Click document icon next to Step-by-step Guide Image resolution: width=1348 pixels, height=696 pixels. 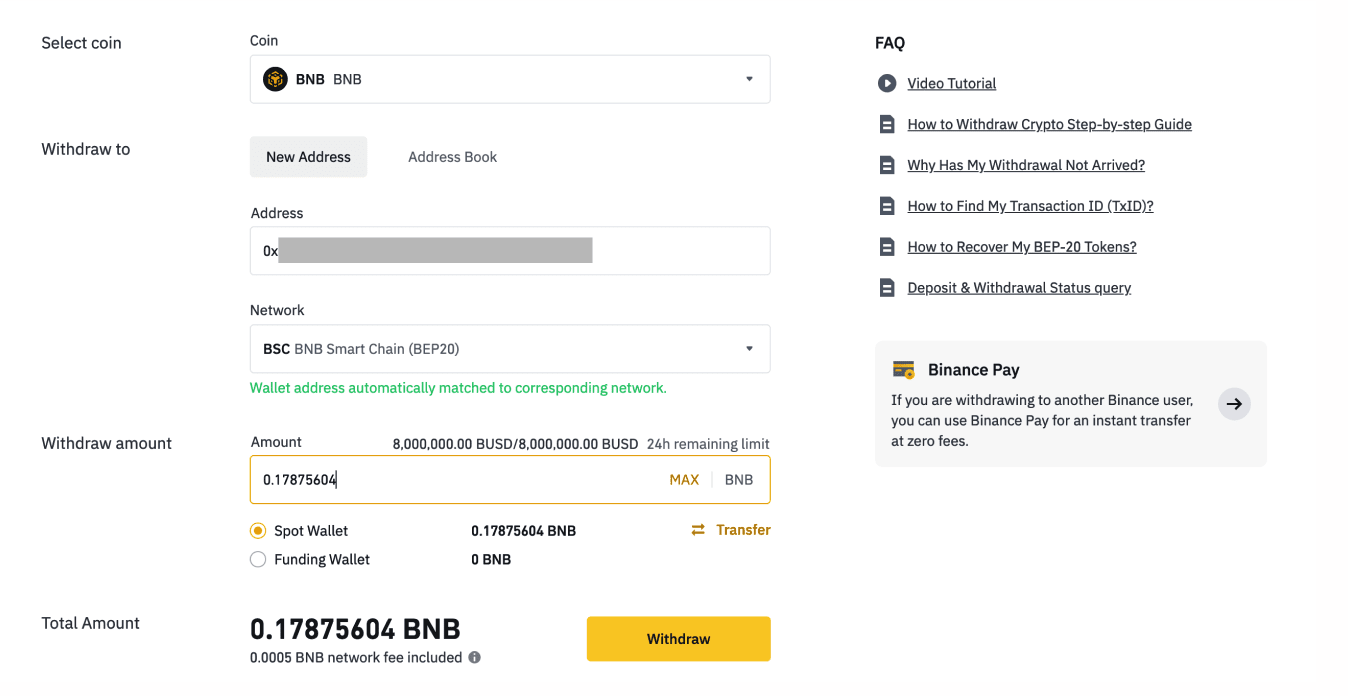(886, 124)
